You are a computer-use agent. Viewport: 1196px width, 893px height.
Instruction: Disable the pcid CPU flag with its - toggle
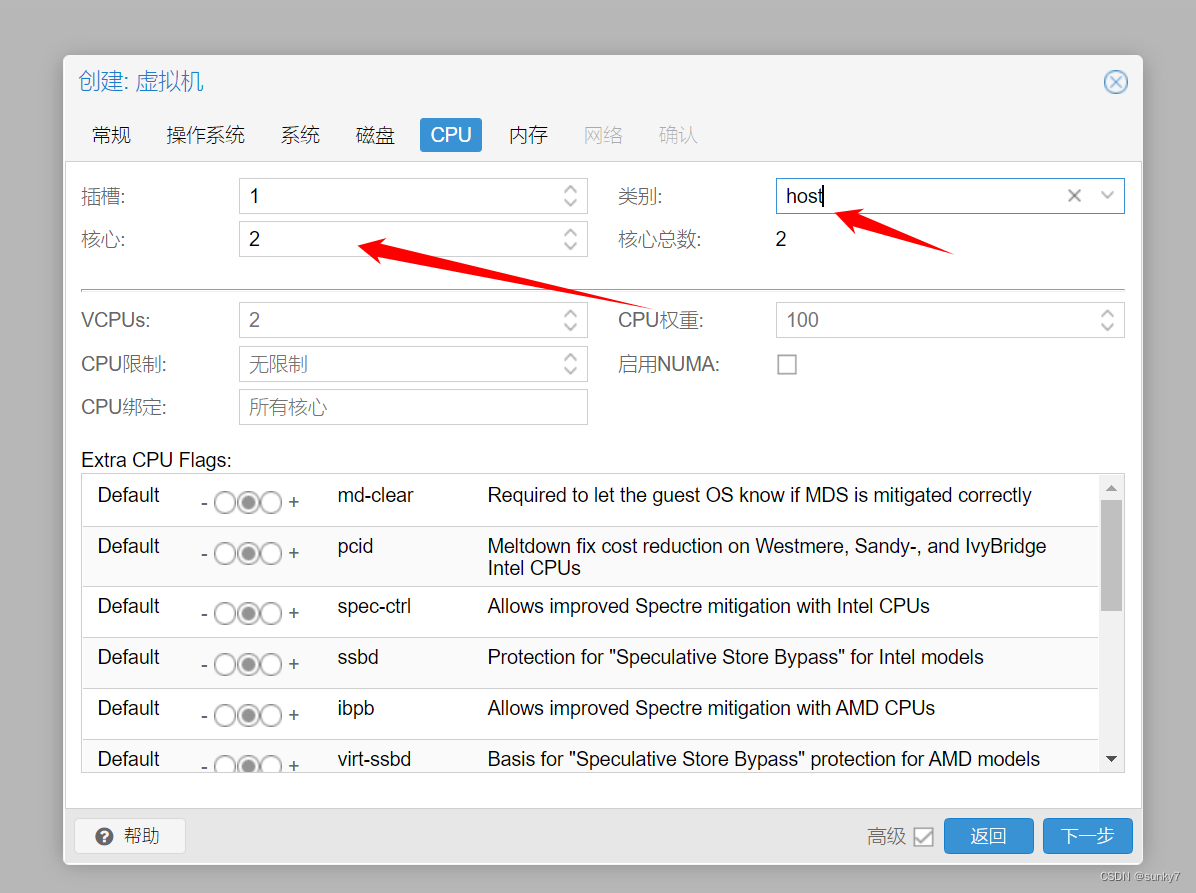coord(205,553)
